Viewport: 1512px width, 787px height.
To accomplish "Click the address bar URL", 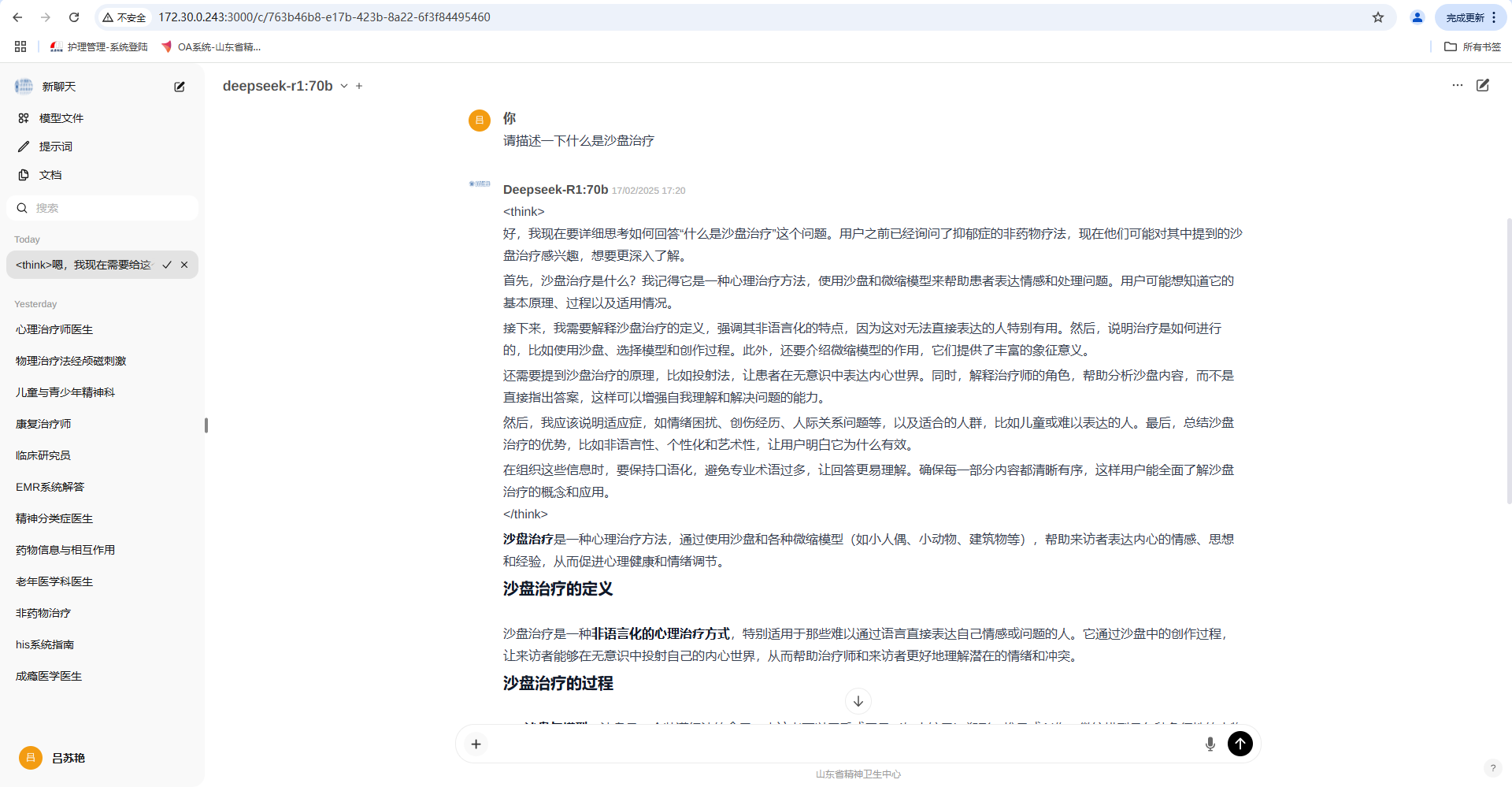I will 324,17.
